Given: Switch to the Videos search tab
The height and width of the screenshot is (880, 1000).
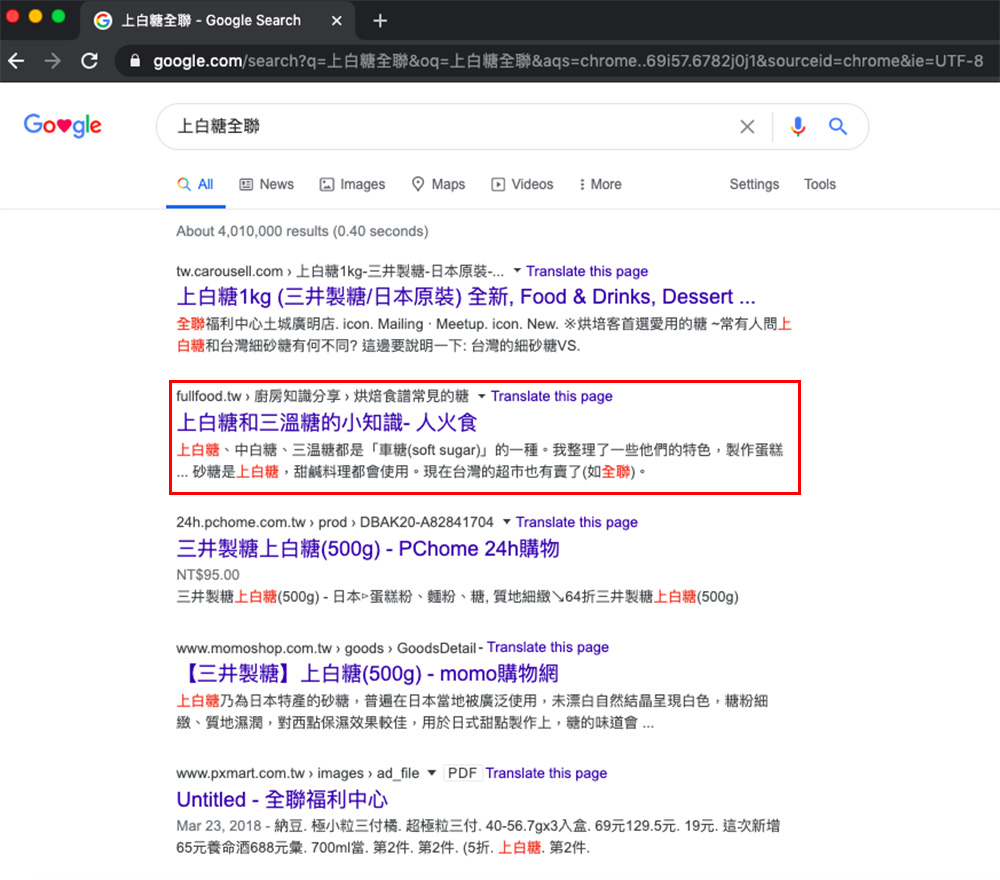Looking at the screenshot, I should pyautogui.click(x=523, y=184).
